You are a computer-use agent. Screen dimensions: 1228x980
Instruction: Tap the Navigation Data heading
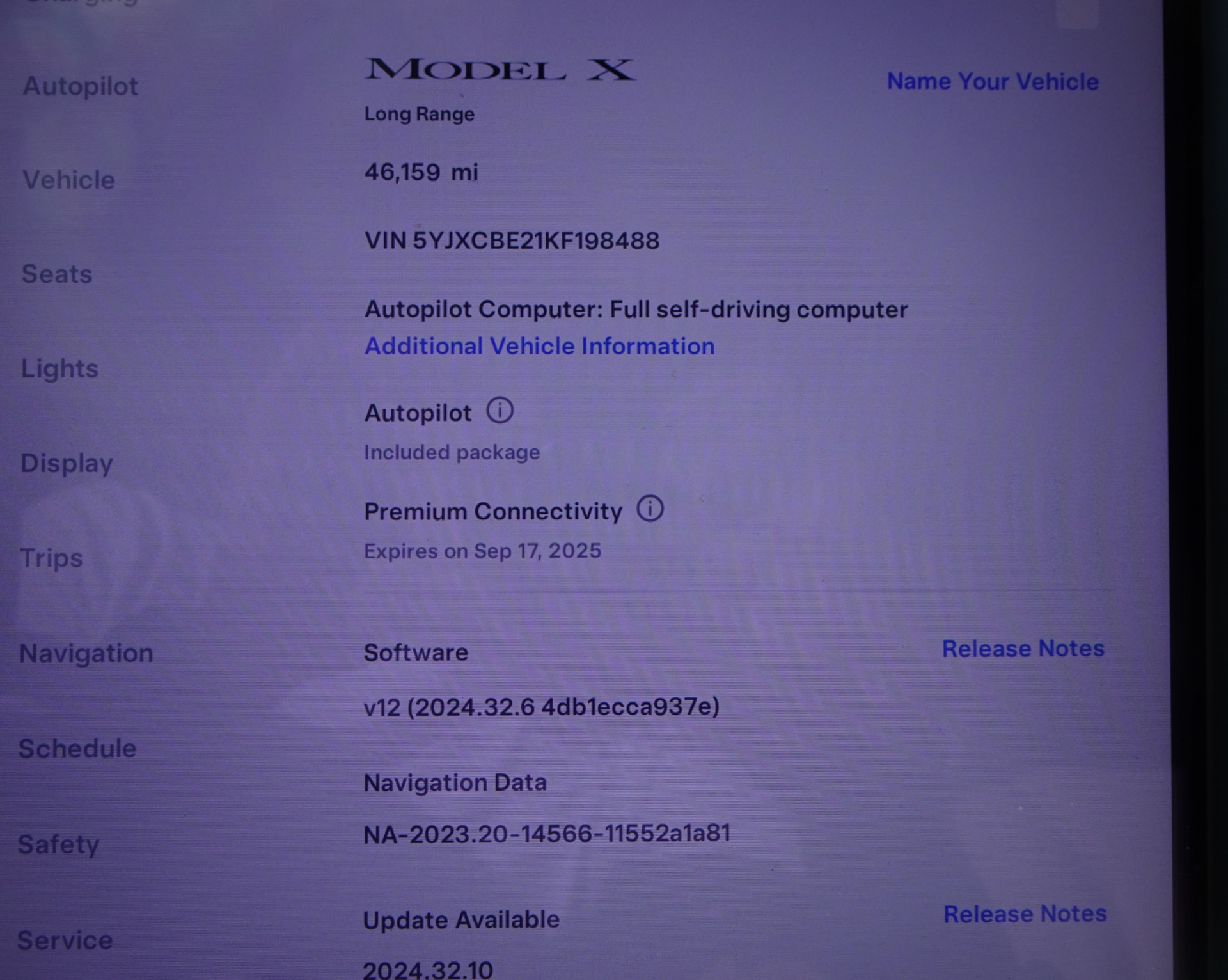pyautogui.click(x=455, y=783)
